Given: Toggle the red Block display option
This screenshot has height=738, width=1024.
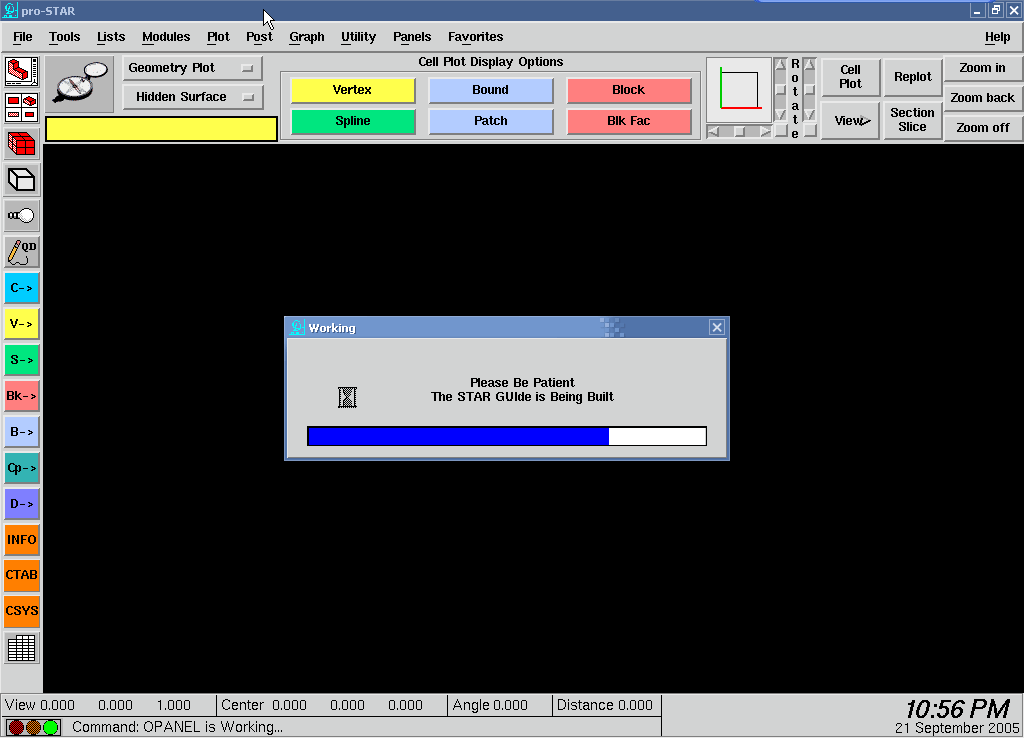Looking at the screenshot, I should pyautogui.click(x=628, y=90).
